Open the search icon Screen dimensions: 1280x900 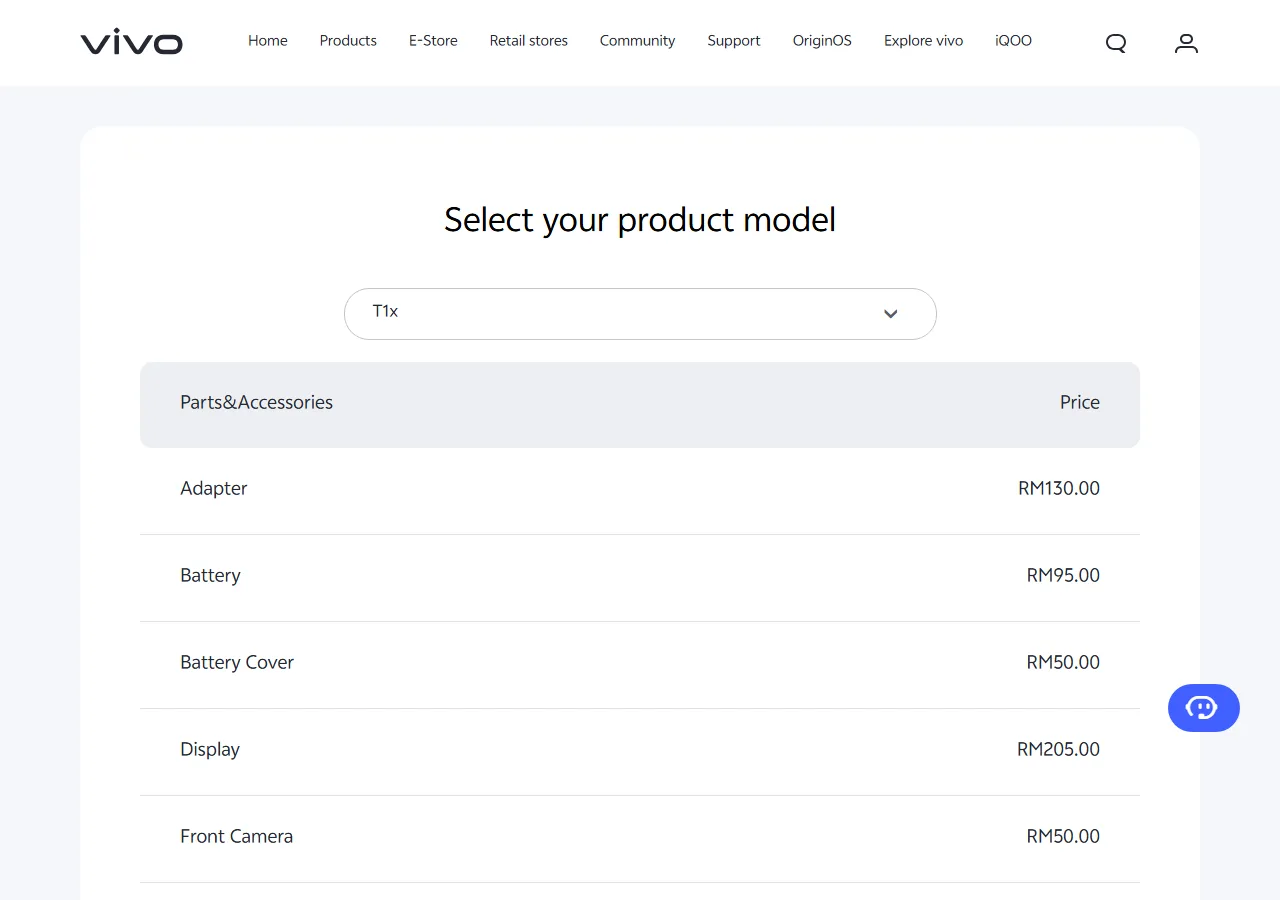point(1116,43)
